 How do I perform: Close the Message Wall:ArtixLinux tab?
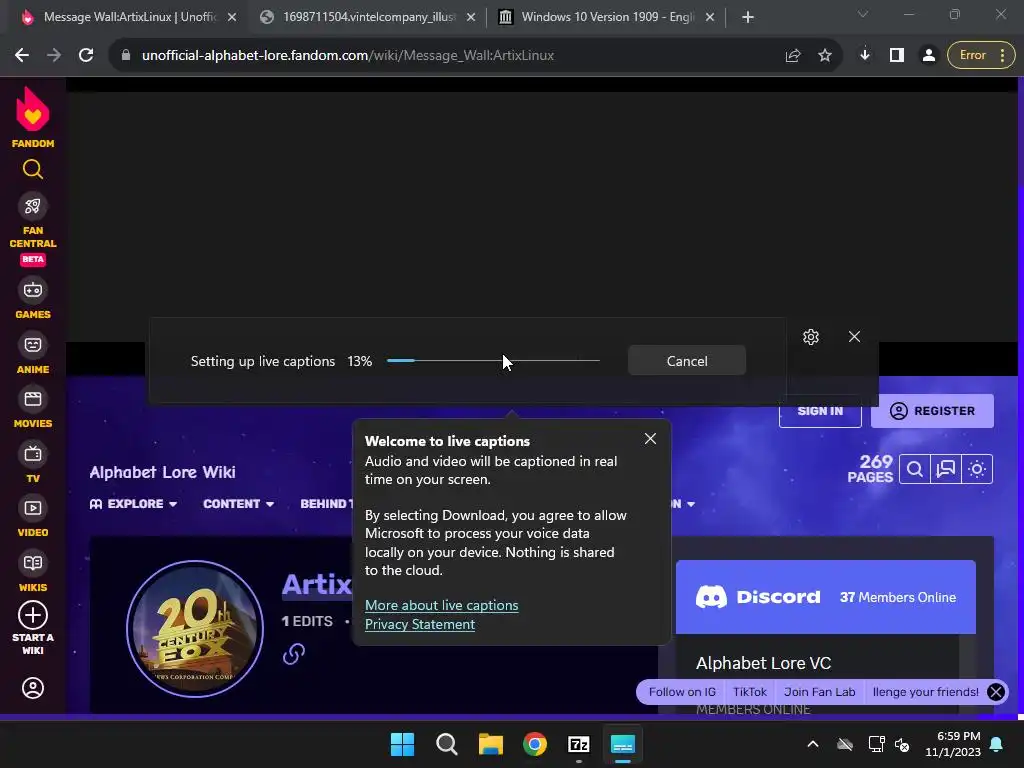point(232,18)
